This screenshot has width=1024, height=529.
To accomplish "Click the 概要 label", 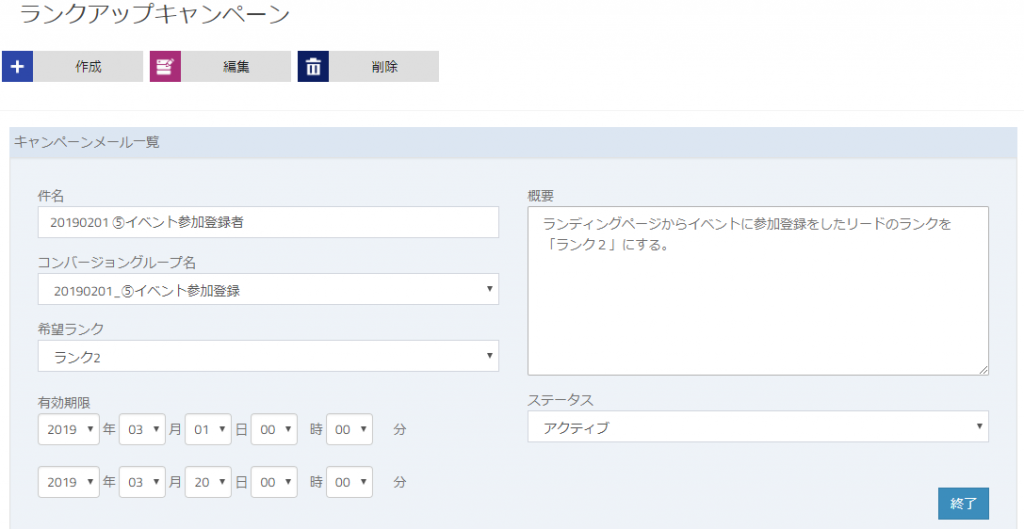I will coord(541,195).
